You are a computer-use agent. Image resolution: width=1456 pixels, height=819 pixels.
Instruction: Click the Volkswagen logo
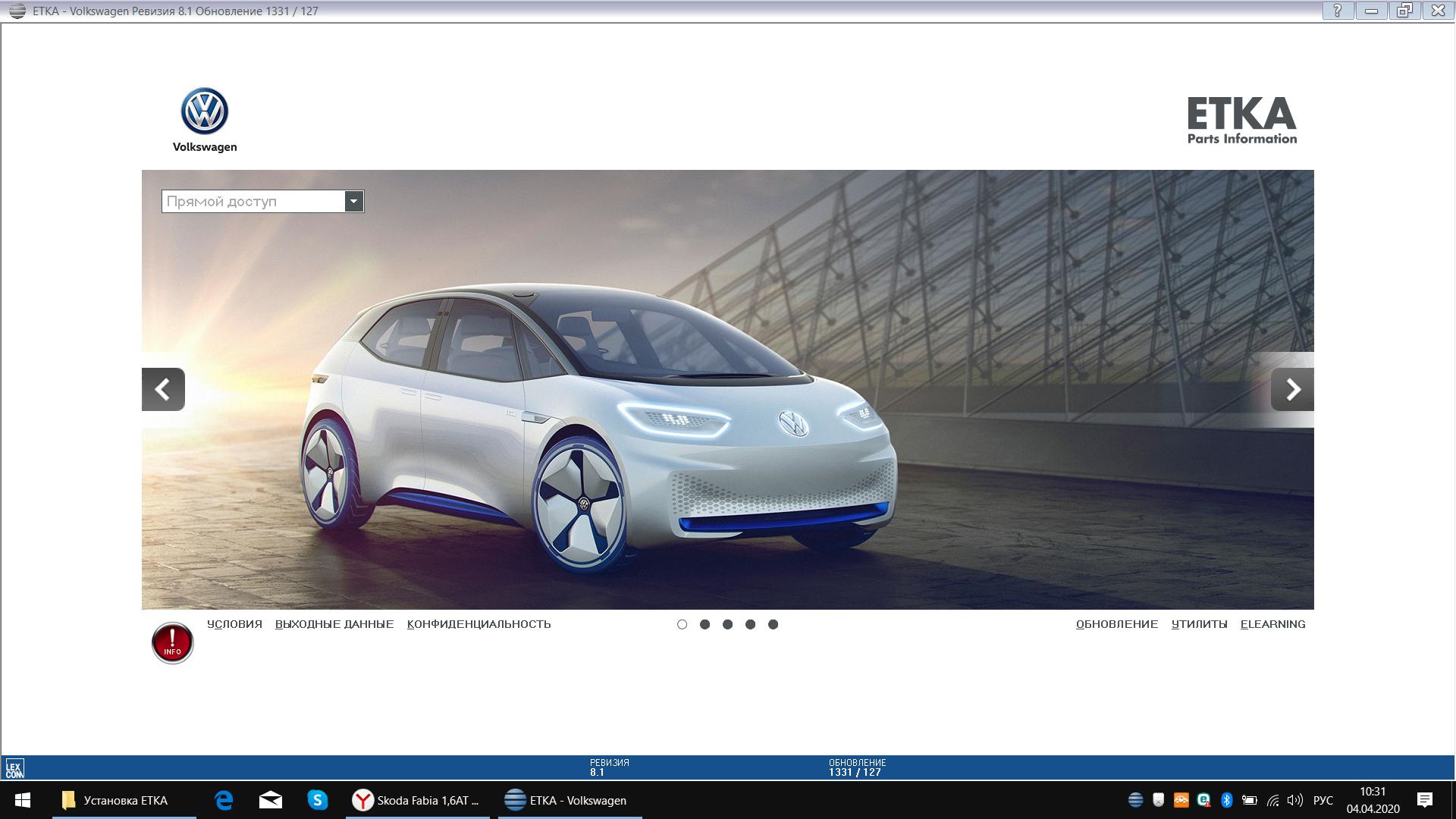pos(205,112)
